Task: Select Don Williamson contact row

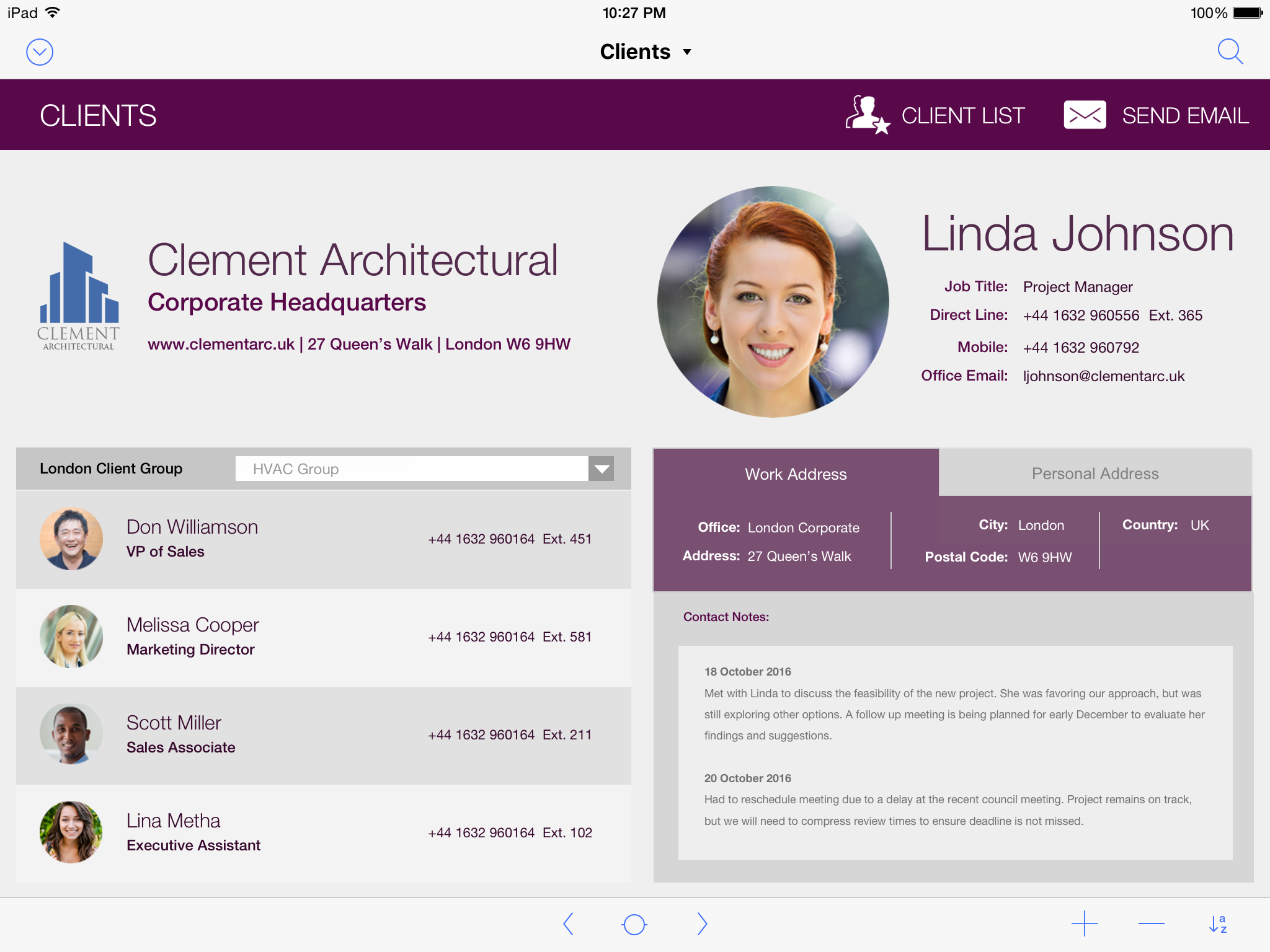Action: point(323,539)
